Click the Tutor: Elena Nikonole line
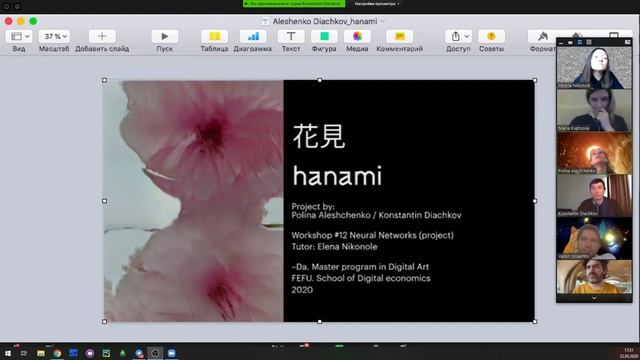The image size is (640, 360). [x=334, y=247]
